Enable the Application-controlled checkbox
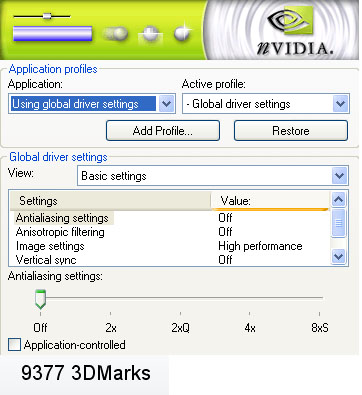Viewport: 362px width, 395px height. click(x=14, y=344)
